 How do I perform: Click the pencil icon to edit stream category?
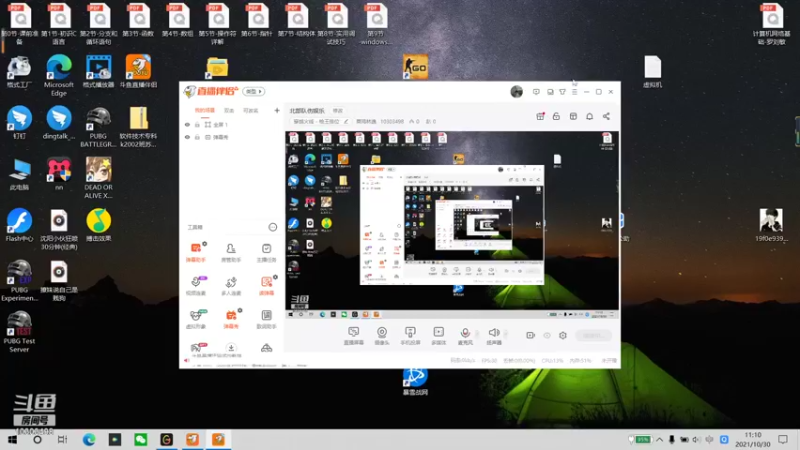(345, 121)
